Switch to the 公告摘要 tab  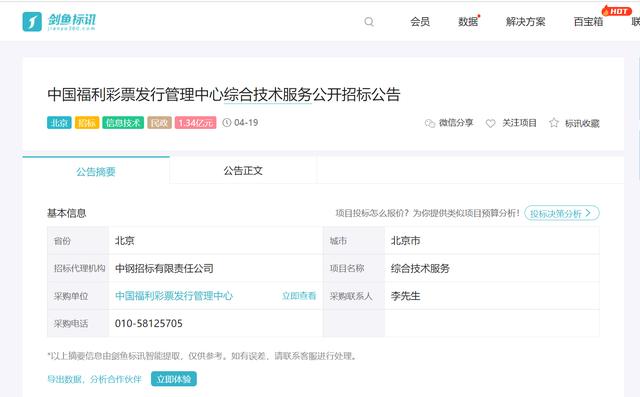tap(96, 171)
